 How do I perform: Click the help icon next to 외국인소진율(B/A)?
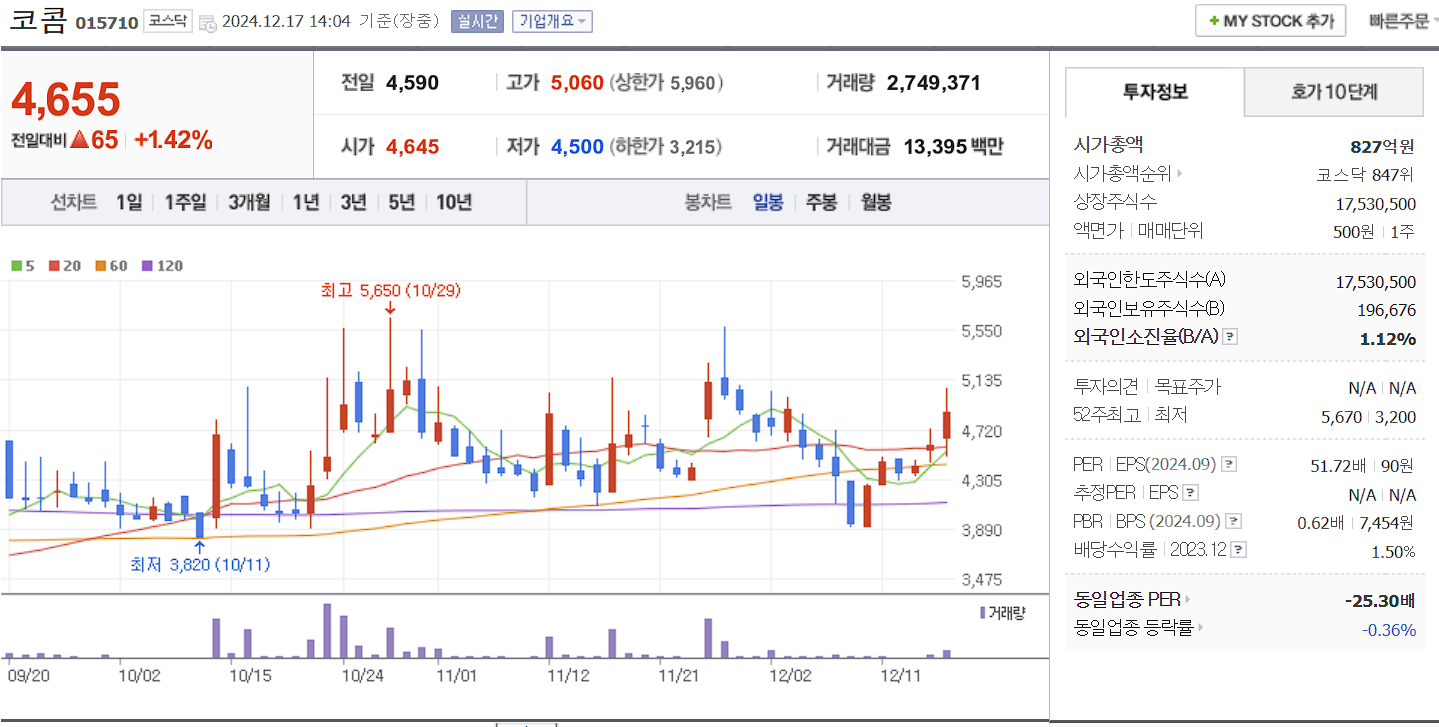1231,338
